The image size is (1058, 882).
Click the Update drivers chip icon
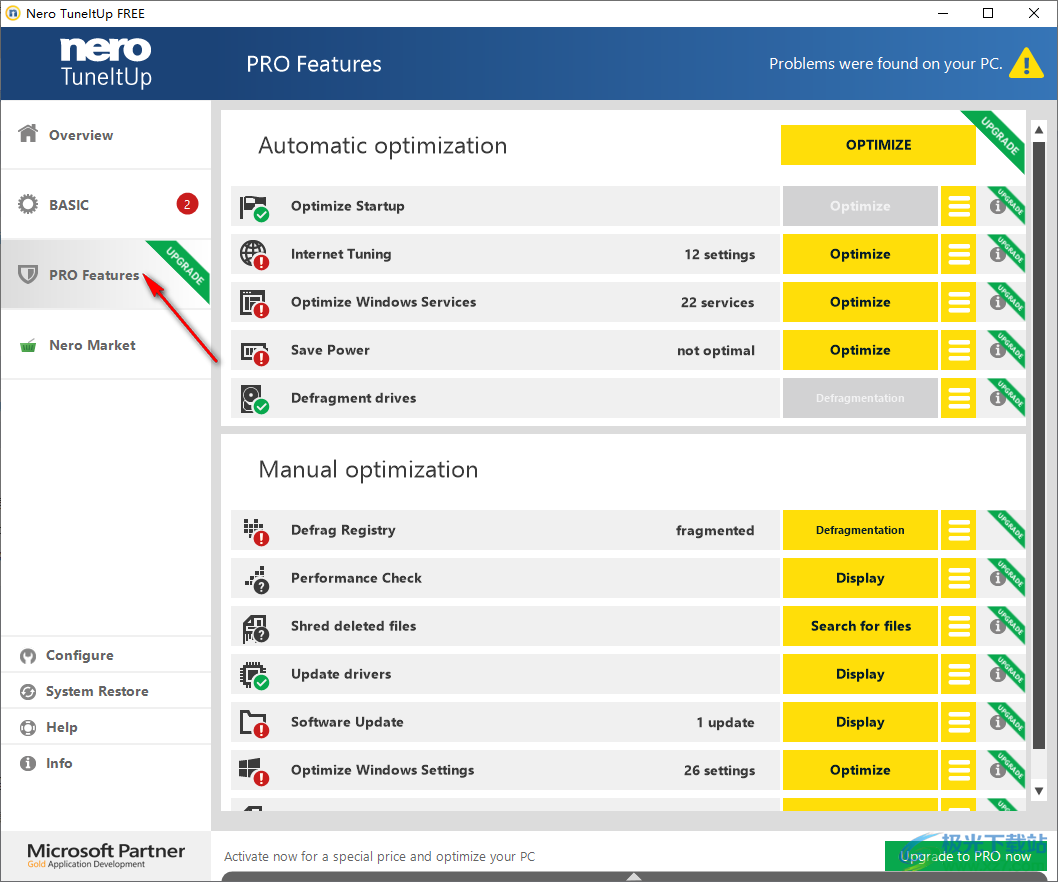click(x=254, y=676)
